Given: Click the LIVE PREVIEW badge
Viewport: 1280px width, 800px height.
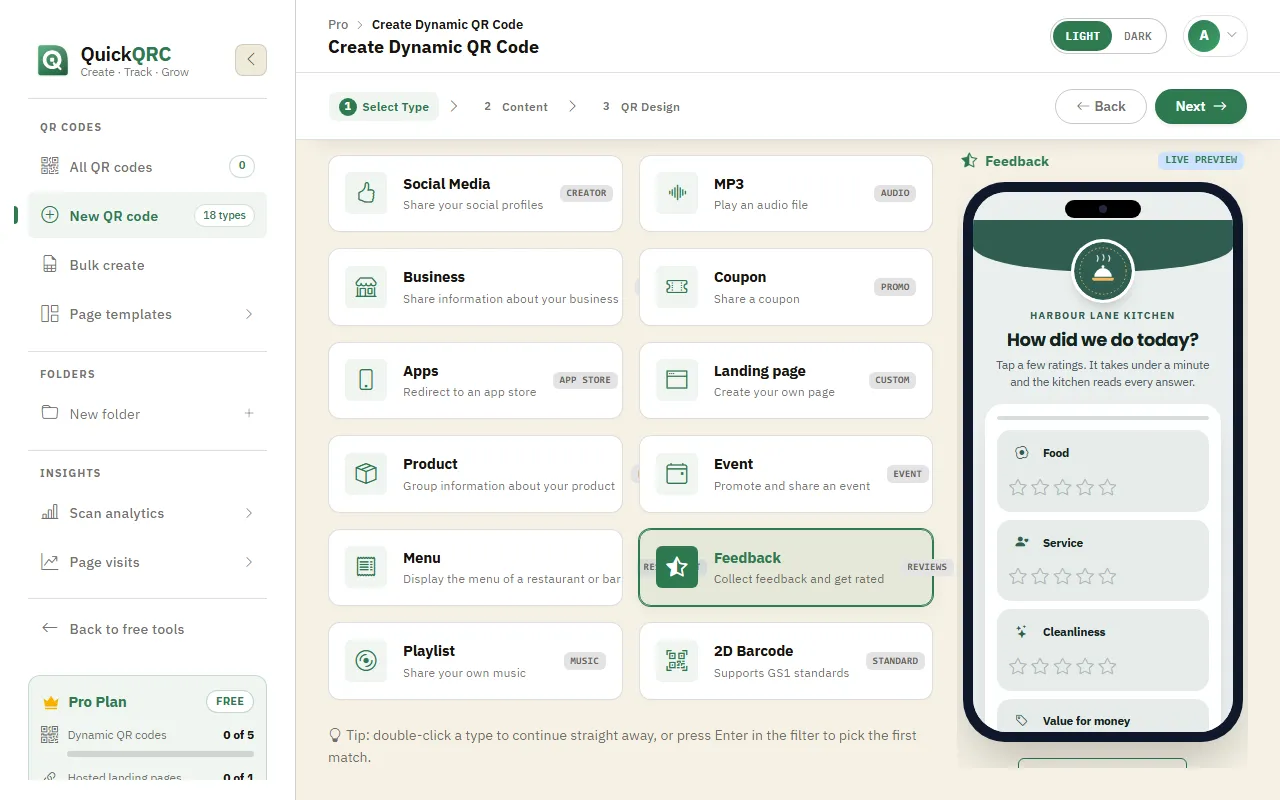Looking at the screenshot, I should [x=1201, y=160].
